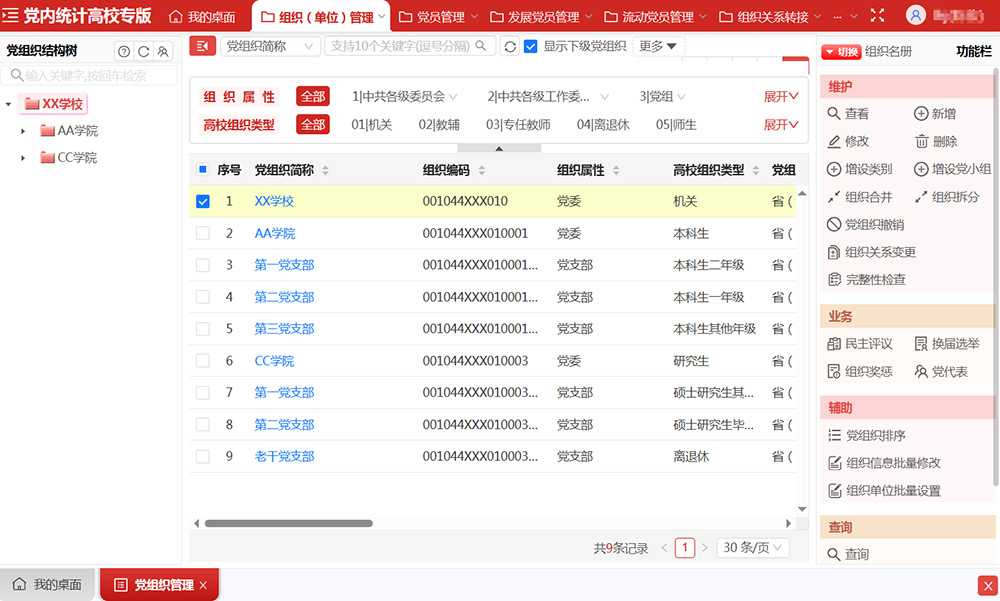Expand the AA学院 tree node arrow
Image resolution: width=1000 pixels, height=601 pixels.
pyautogui.click(x=23, y=131)
